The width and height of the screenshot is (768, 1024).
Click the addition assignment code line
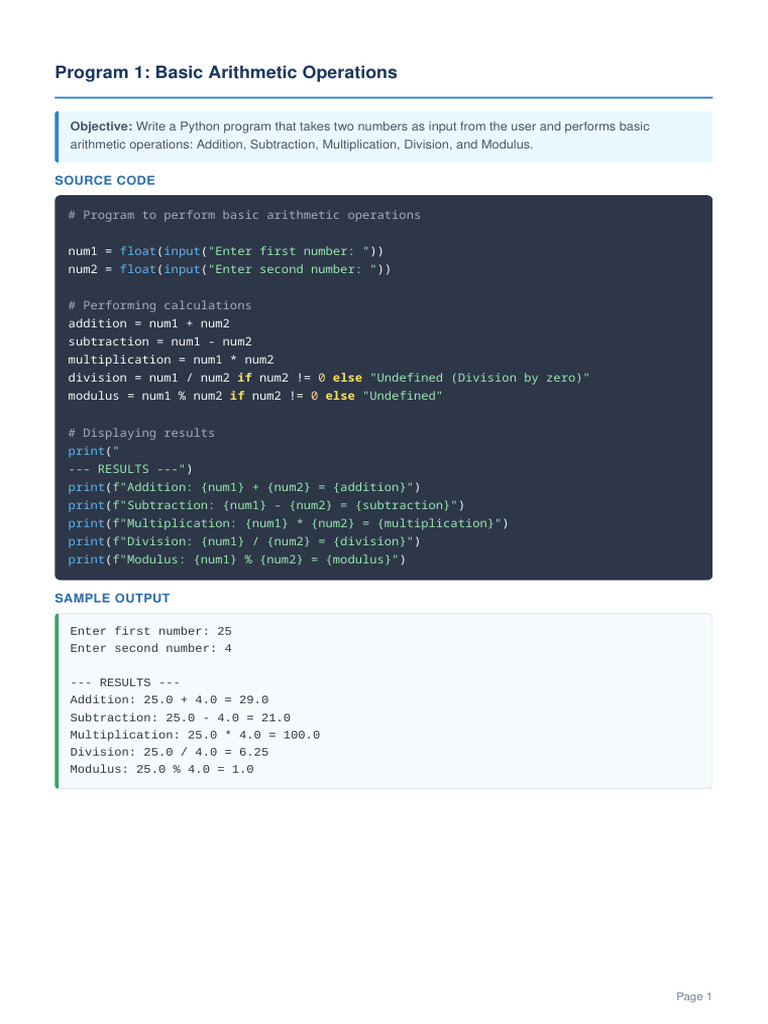(149, 323)
